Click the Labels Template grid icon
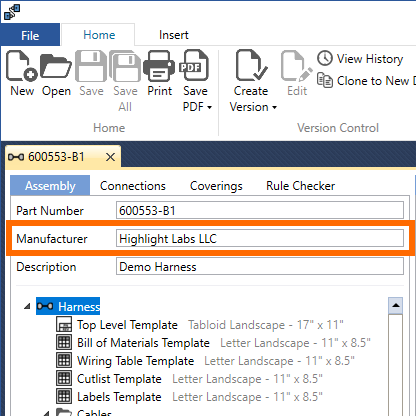Image resolution: width=416 pixels, height=416 pixels. [64, 396]
